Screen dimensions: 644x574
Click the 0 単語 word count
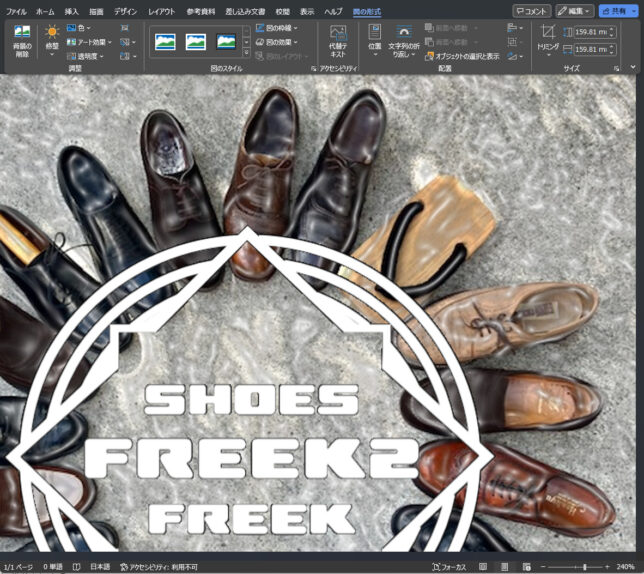pyautogui.click(x=53, y=567)
